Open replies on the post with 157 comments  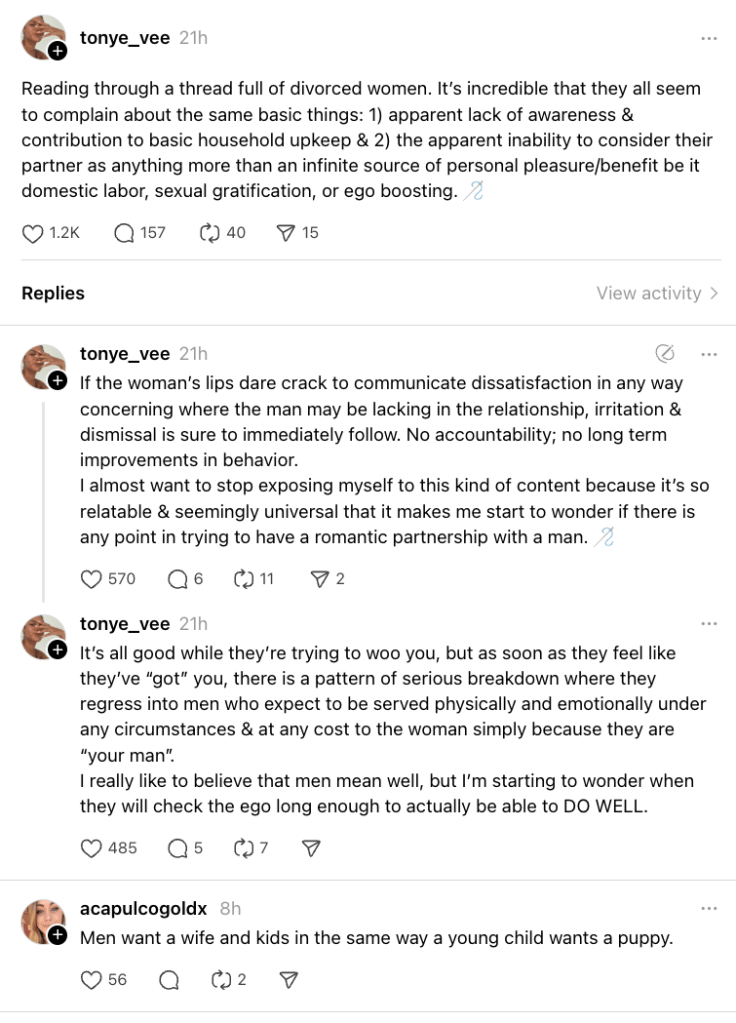(125, 233)
